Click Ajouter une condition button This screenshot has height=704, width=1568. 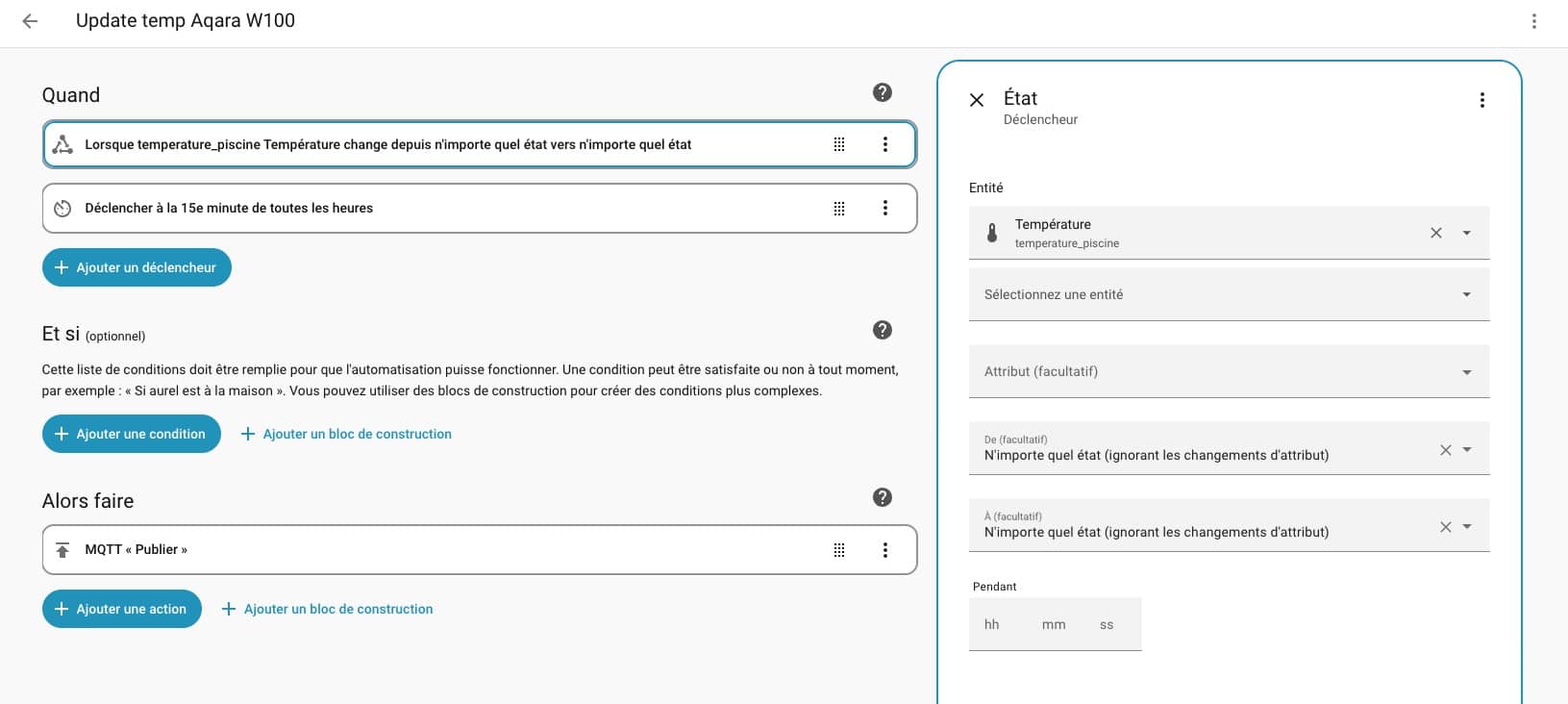pyautogui.click(x=132, y=434)
